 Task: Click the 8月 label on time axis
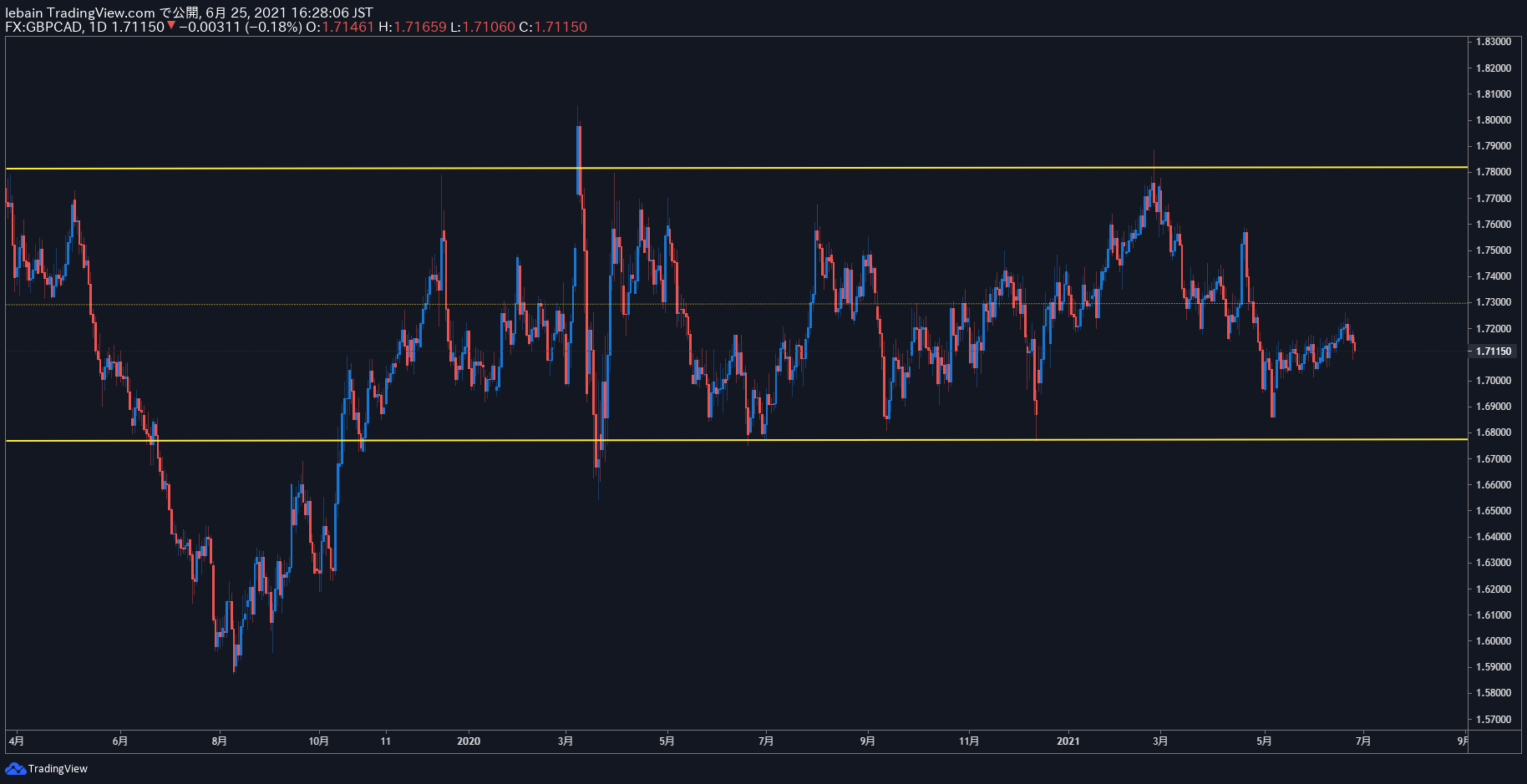pos(219,741)
